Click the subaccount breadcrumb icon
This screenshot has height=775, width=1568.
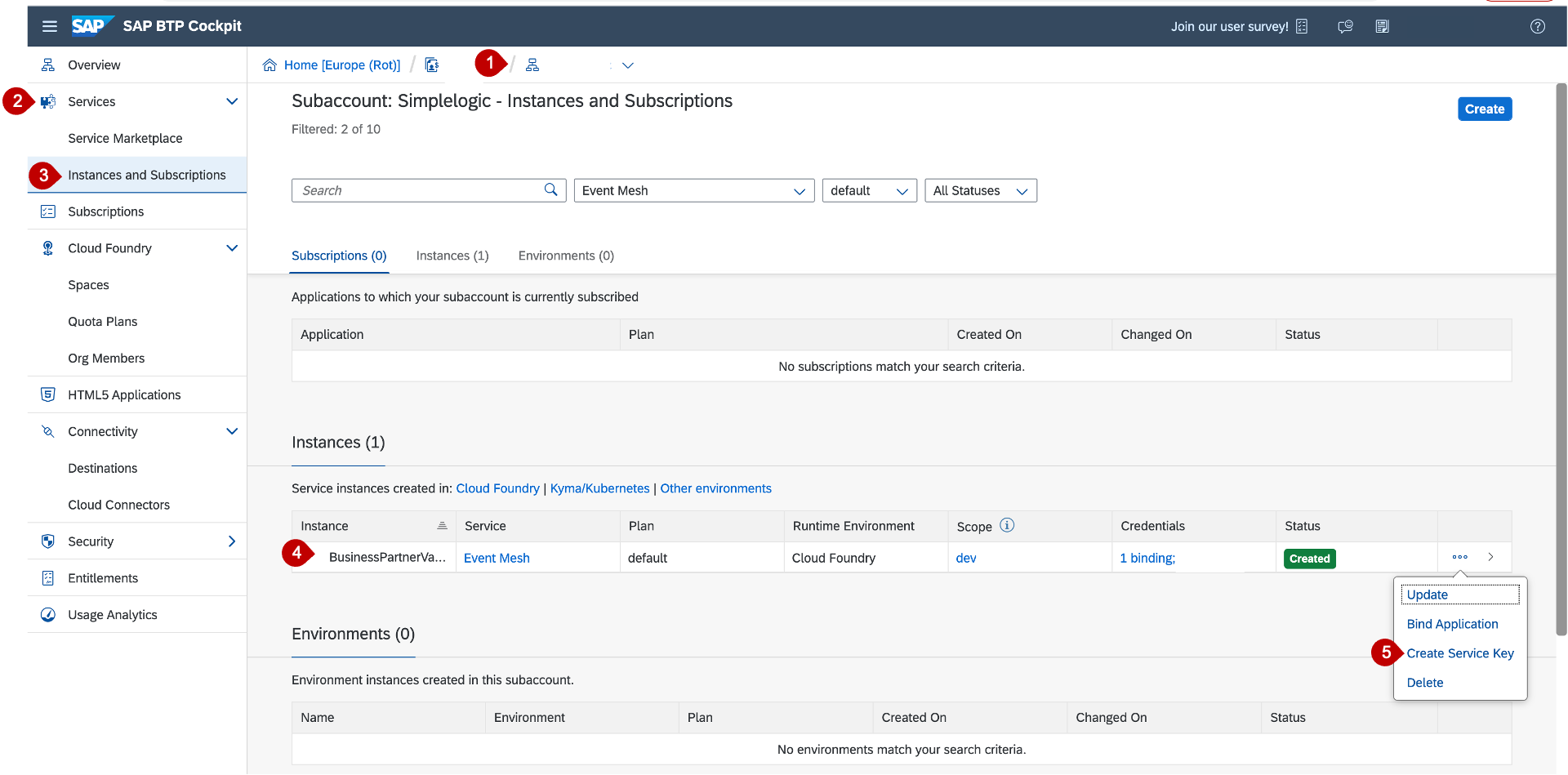[x=532, y=65]
